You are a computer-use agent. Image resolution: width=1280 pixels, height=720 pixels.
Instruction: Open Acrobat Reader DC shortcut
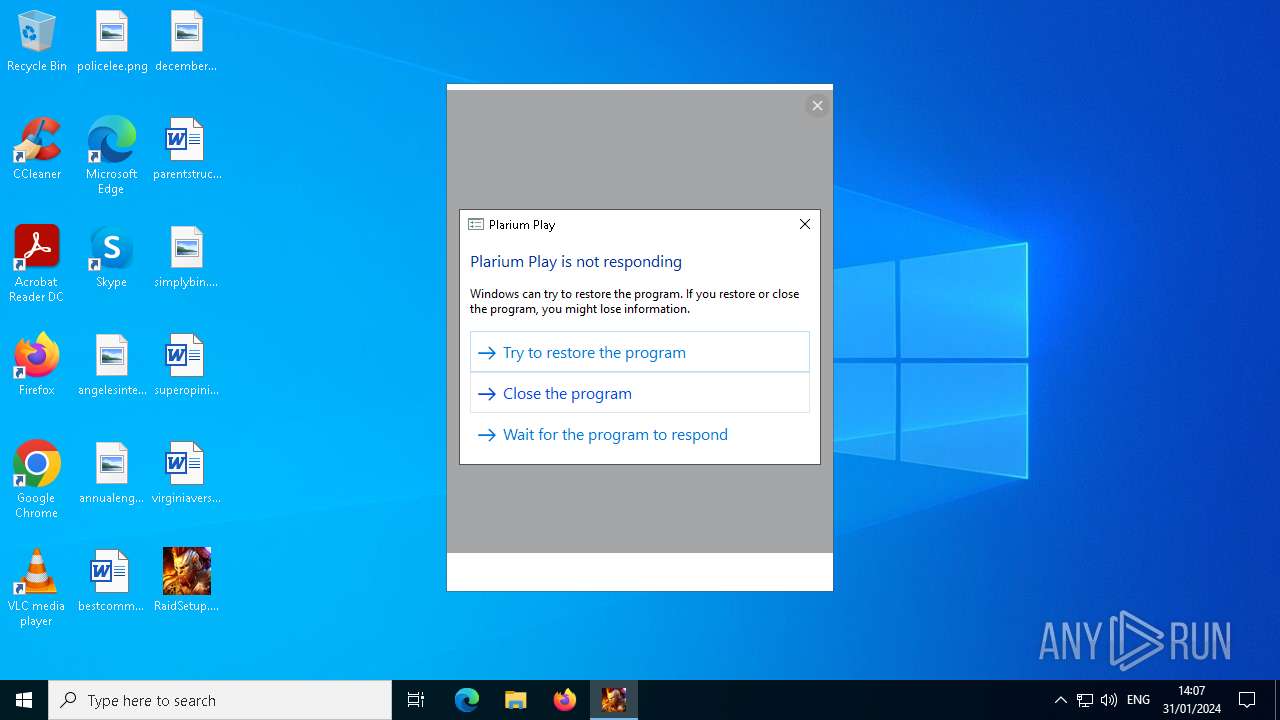37,264
